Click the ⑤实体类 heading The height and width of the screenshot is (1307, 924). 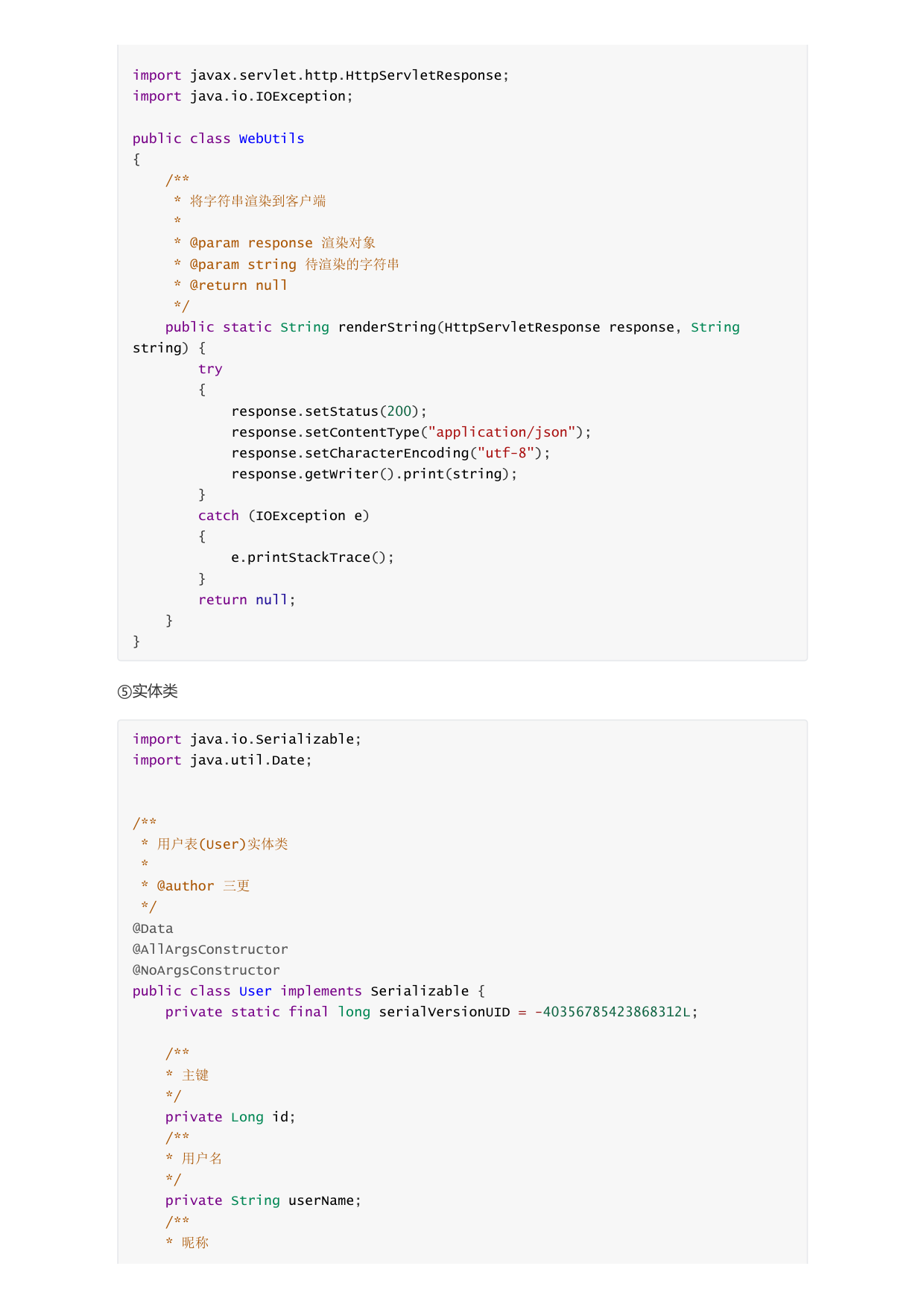tap(148, 692)
